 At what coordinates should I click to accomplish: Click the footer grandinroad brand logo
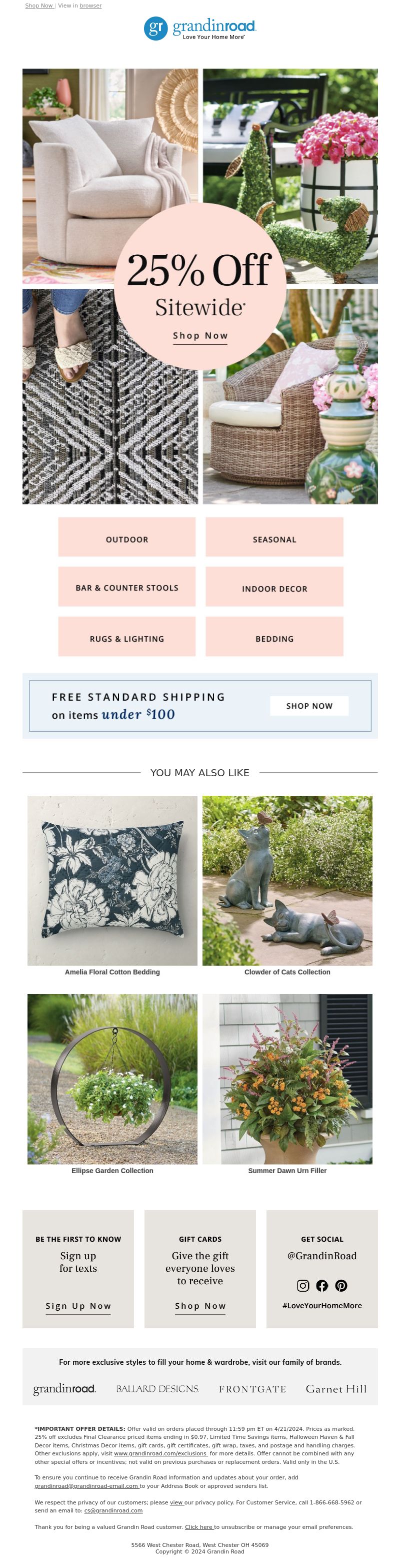[x=64, y=1388]
